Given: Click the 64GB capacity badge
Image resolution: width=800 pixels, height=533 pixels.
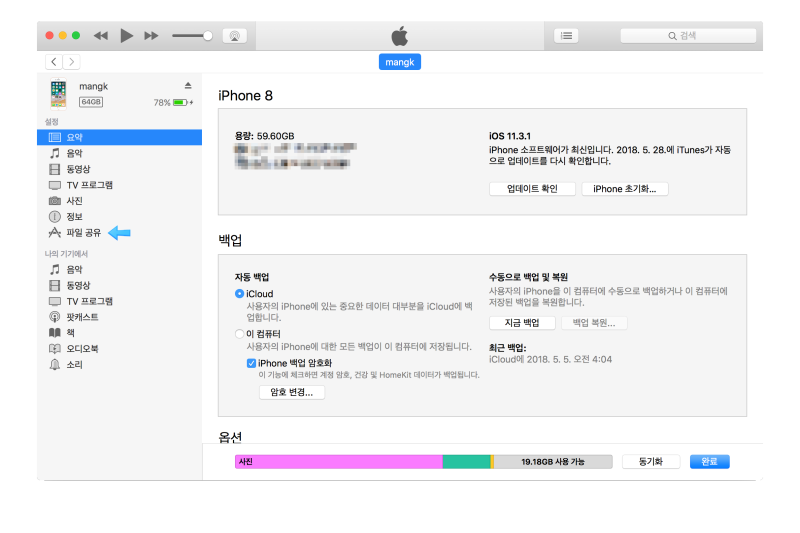Looking at the screenshot, I should tap(91, 102).
